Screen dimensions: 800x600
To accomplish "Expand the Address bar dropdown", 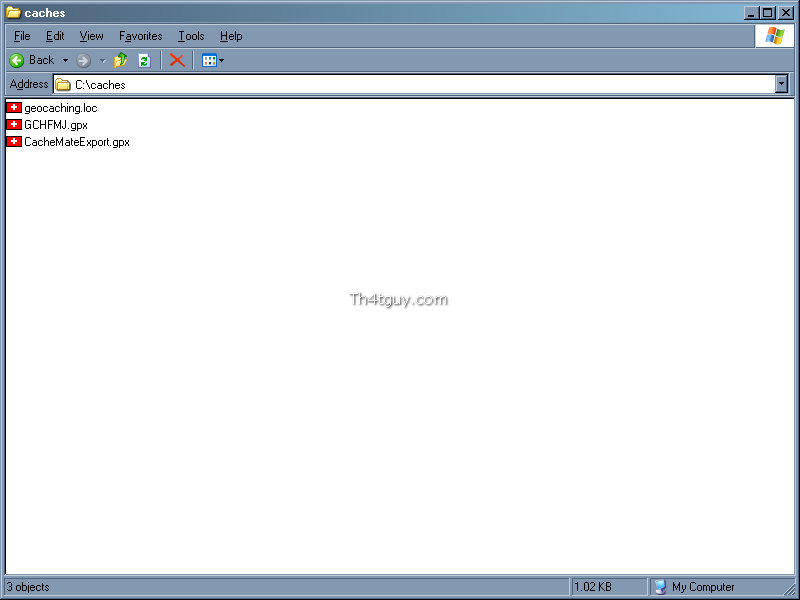I will 781,85.
